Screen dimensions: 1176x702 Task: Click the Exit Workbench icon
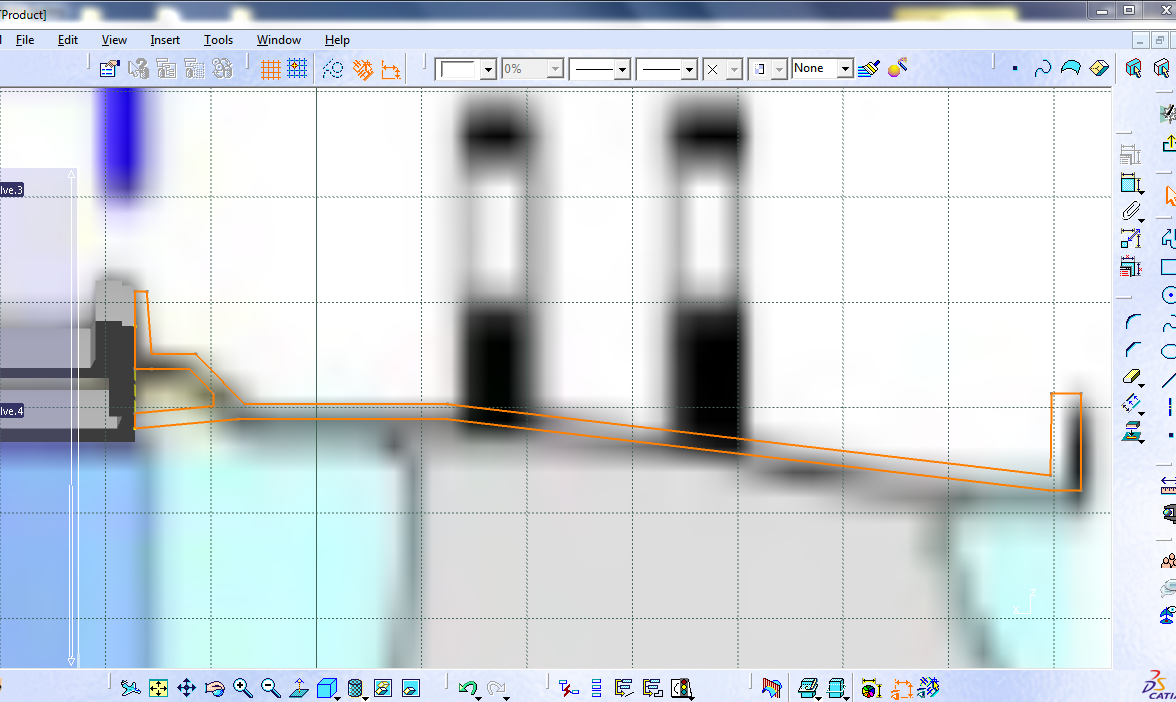click(x=1168, y=143)
